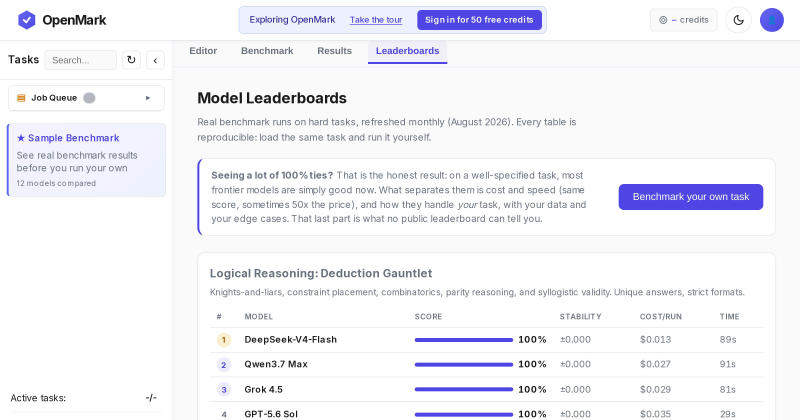
Task: Click Benchmark your own task button
Action: click(691, 197)
